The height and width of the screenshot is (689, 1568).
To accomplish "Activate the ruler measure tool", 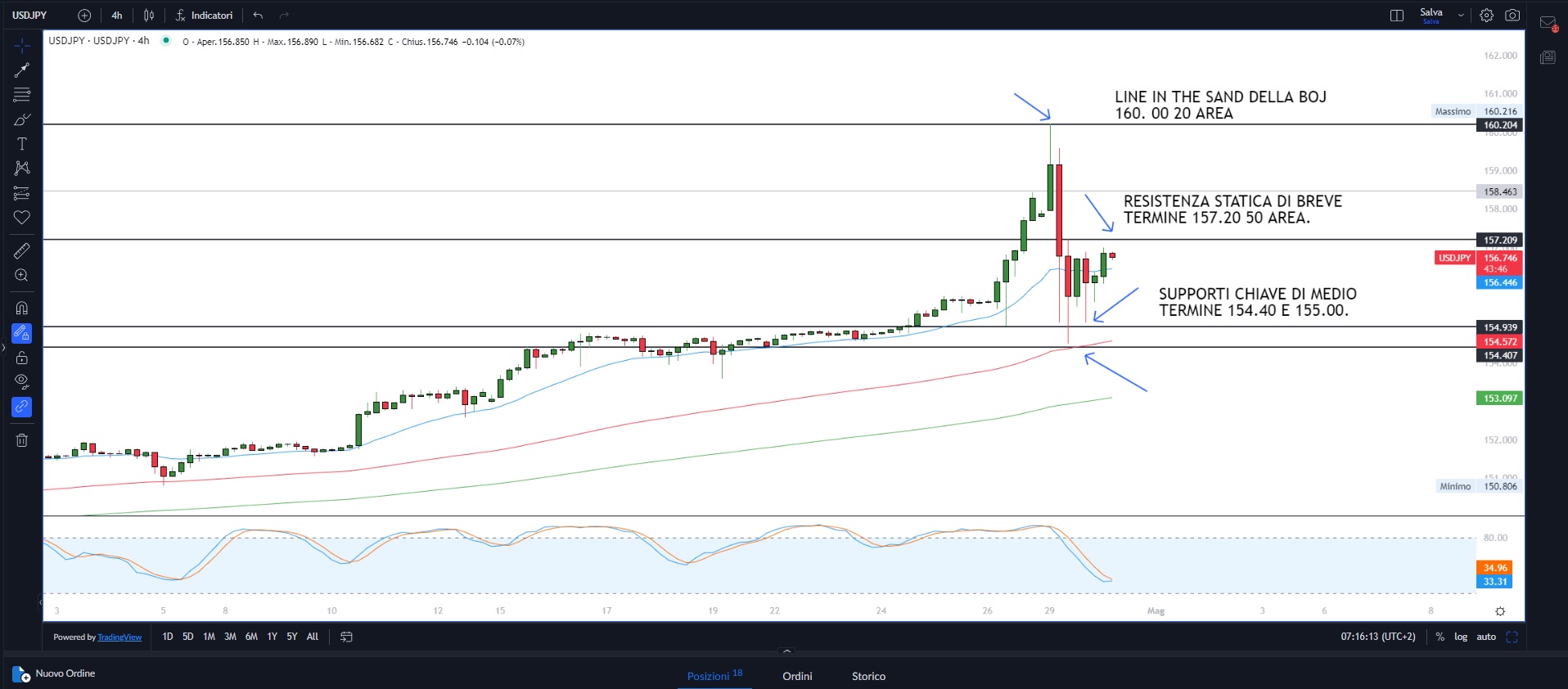I will pos(22,250).
